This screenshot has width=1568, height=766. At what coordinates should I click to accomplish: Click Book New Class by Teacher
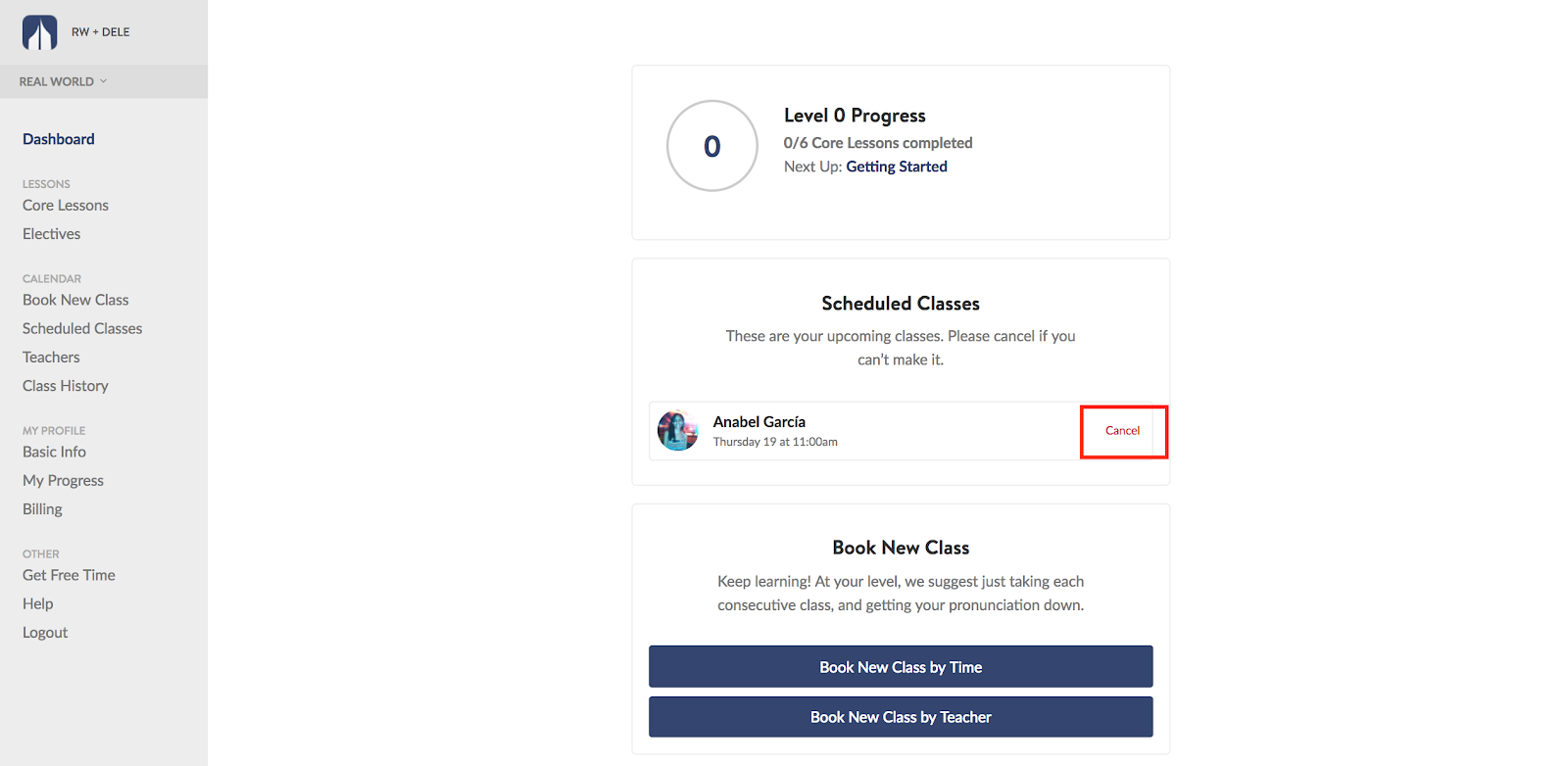pos(900,716)
